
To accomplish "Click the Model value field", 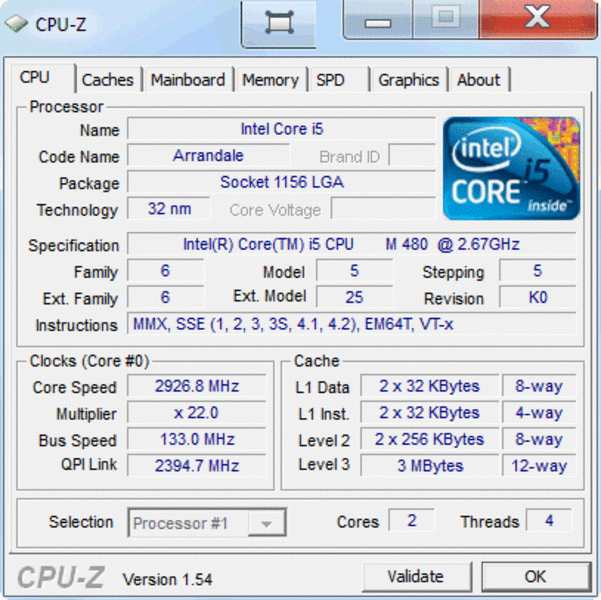I will [x=355, y=271].
